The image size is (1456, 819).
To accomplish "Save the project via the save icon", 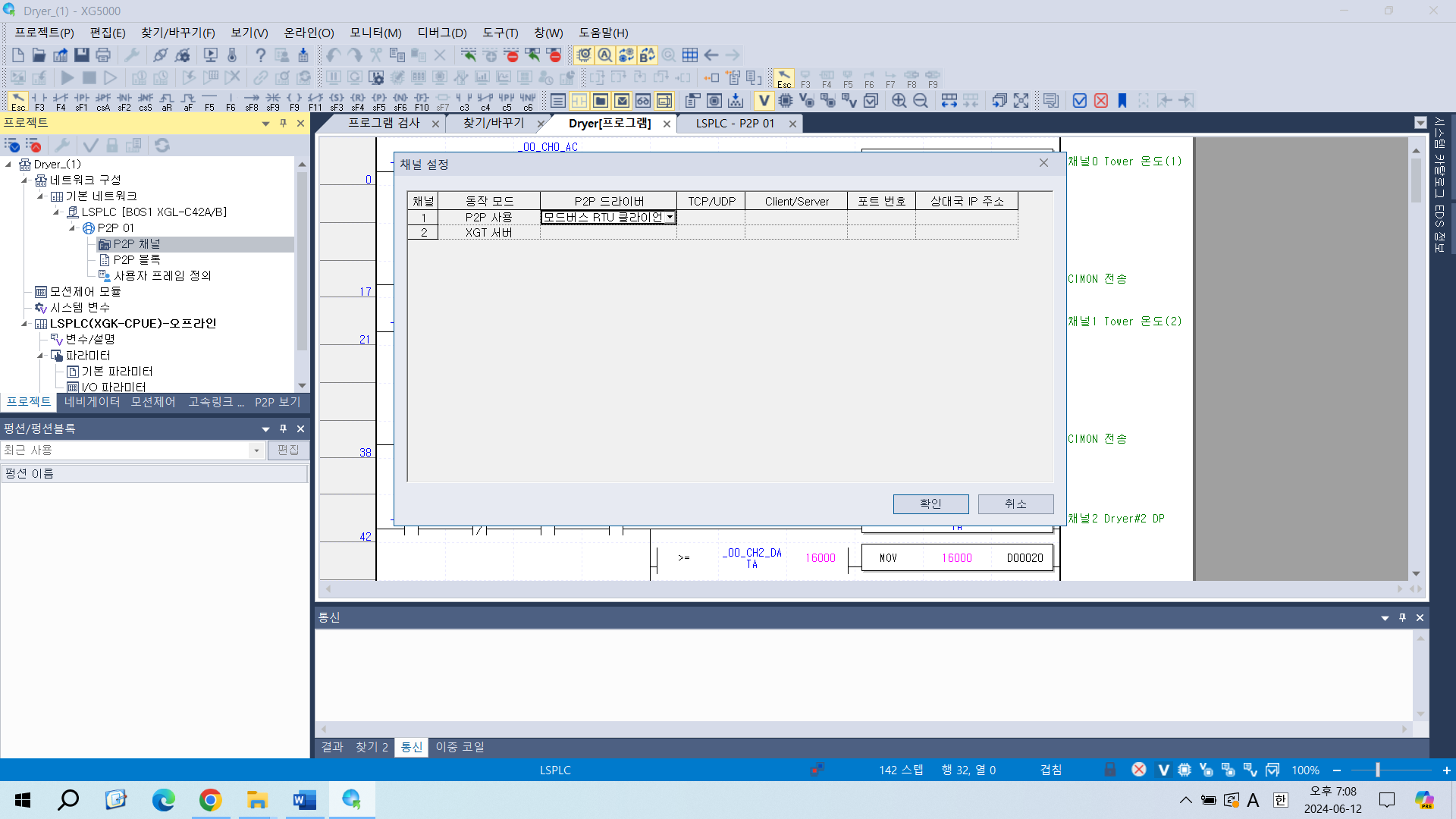I will (x=81, y=55).
